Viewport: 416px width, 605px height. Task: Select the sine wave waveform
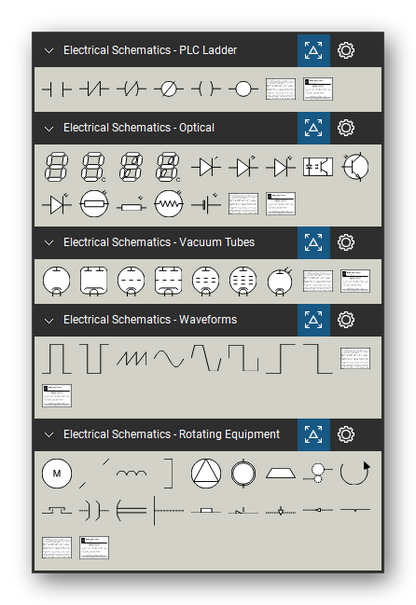pyautogui.click(x=169, y=359)
